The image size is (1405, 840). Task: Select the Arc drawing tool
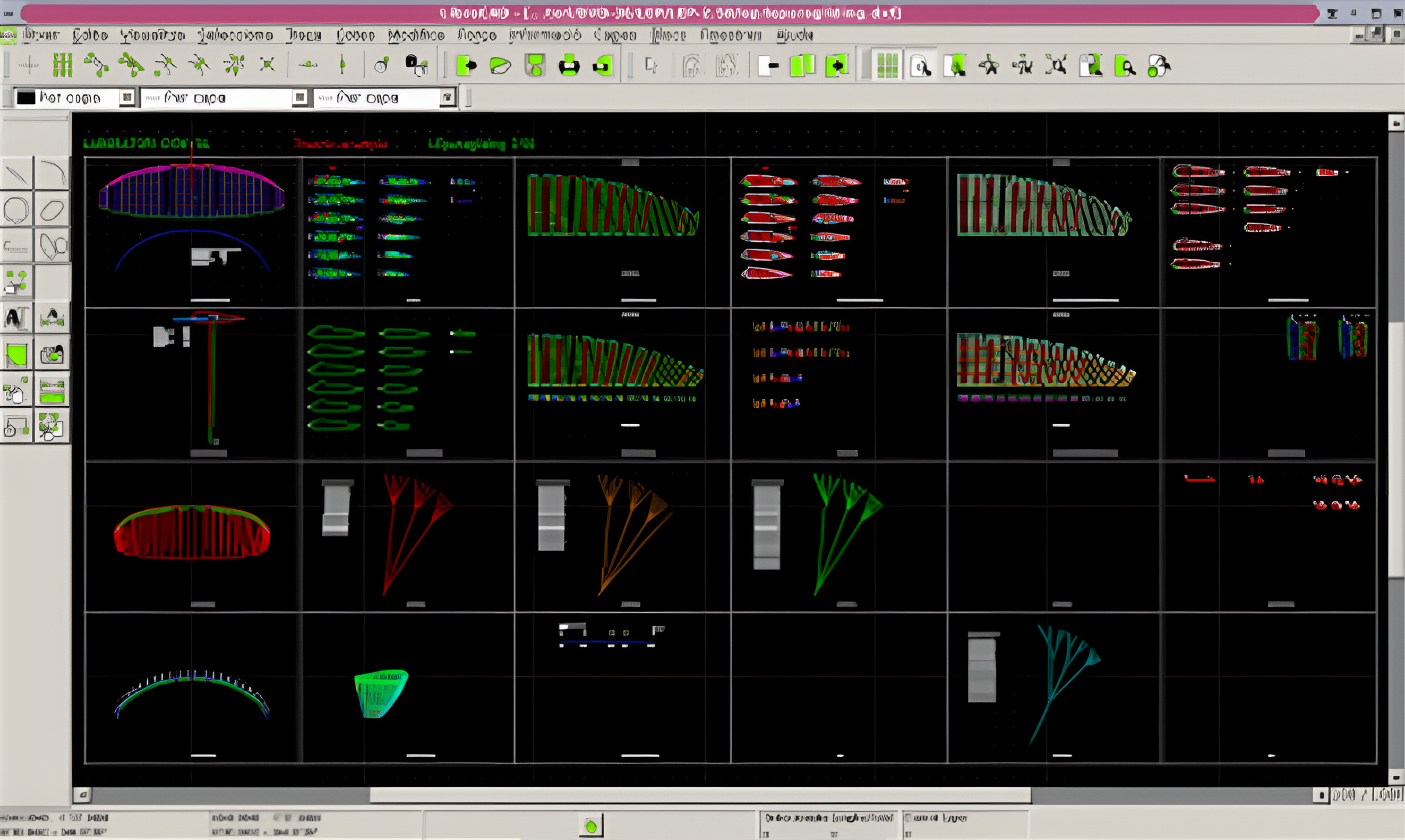pyautogui.click(x=52, y=173)
